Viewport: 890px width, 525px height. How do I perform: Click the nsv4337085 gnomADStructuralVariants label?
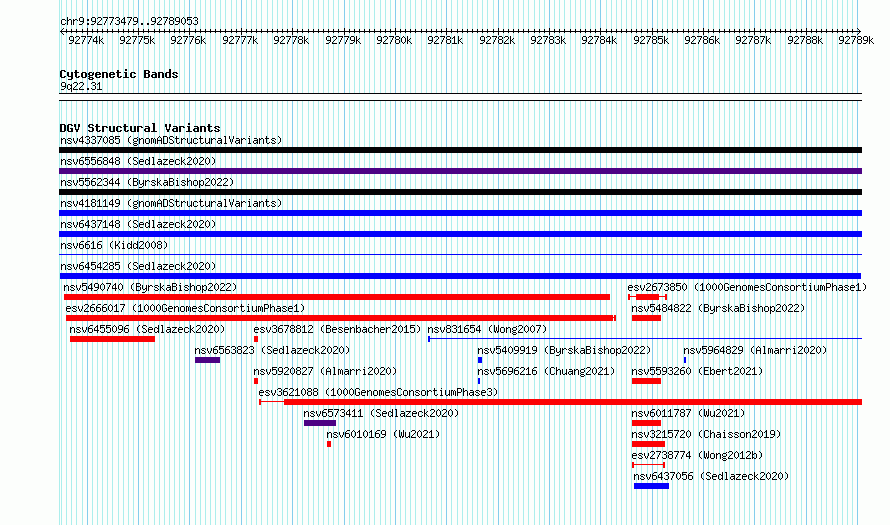(171, 140)
